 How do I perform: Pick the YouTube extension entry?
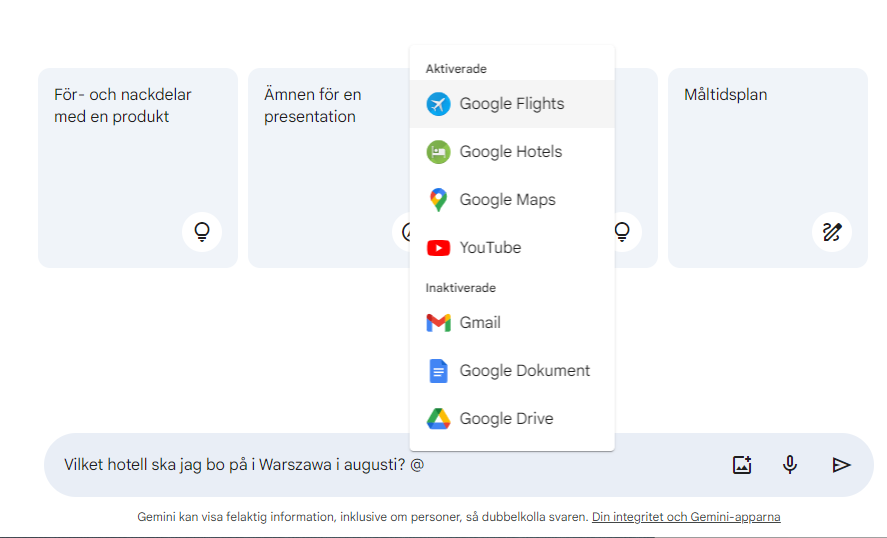tap(490, 248)
